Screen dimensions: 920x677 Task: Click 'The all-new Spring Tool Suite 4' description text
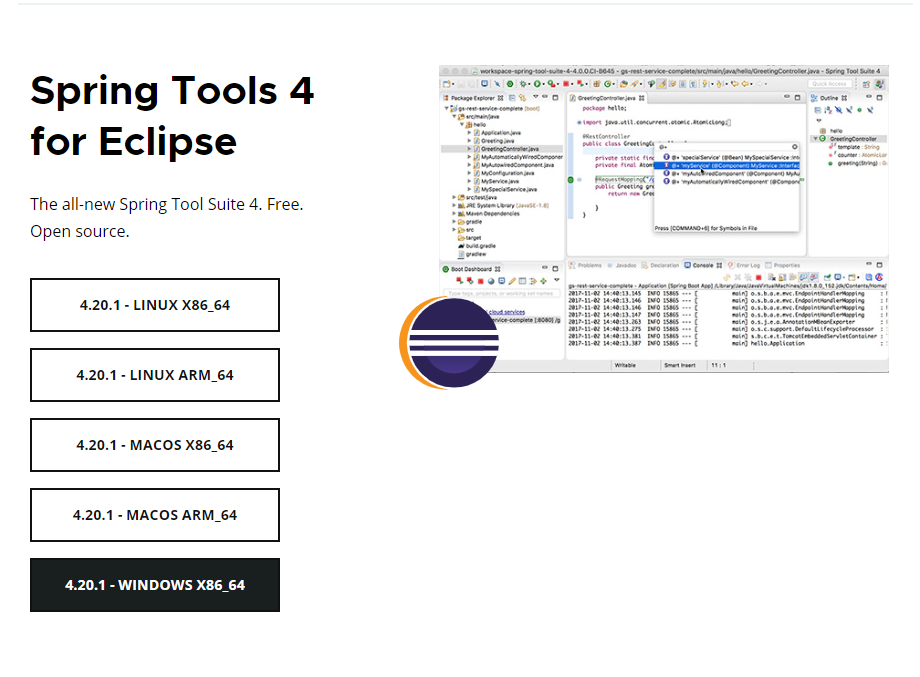pyautogui.click(x=167, y=218)
